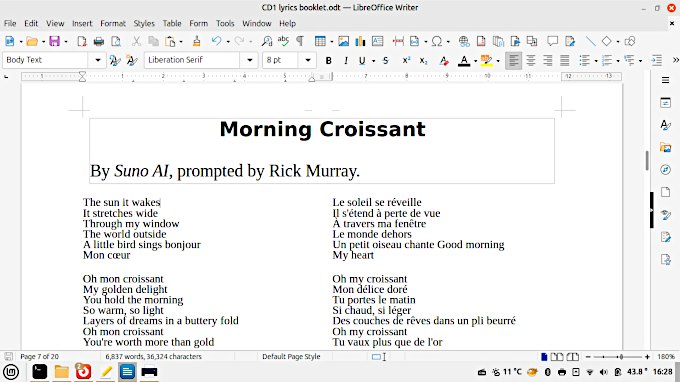Cut the selected text
The image size is (680, 382).
click(x=136, y=41)
